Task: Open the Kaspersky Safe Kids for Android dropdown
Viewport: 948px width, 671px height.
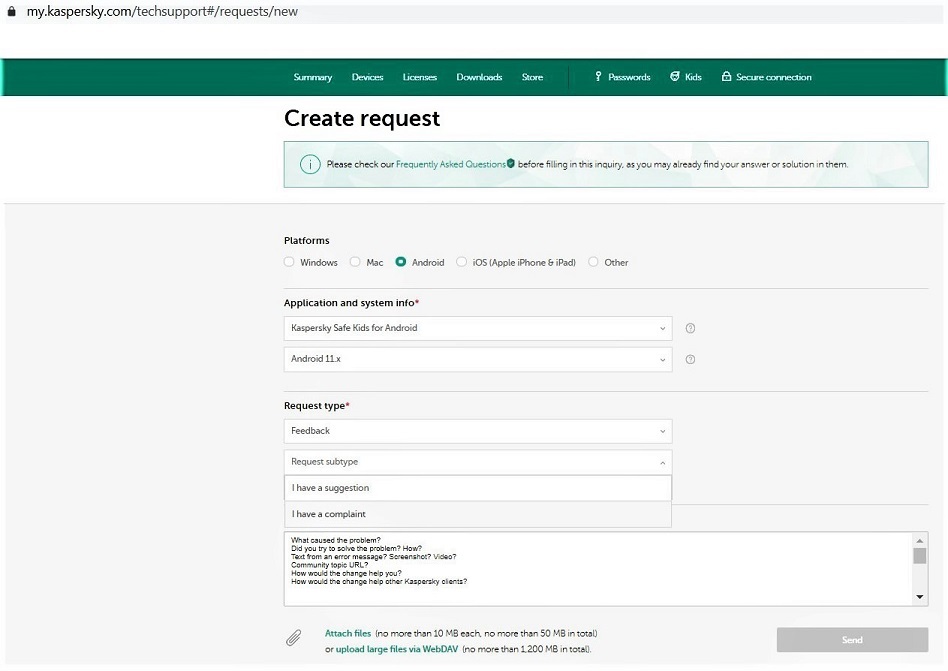Action: click(x=478, y=328)
